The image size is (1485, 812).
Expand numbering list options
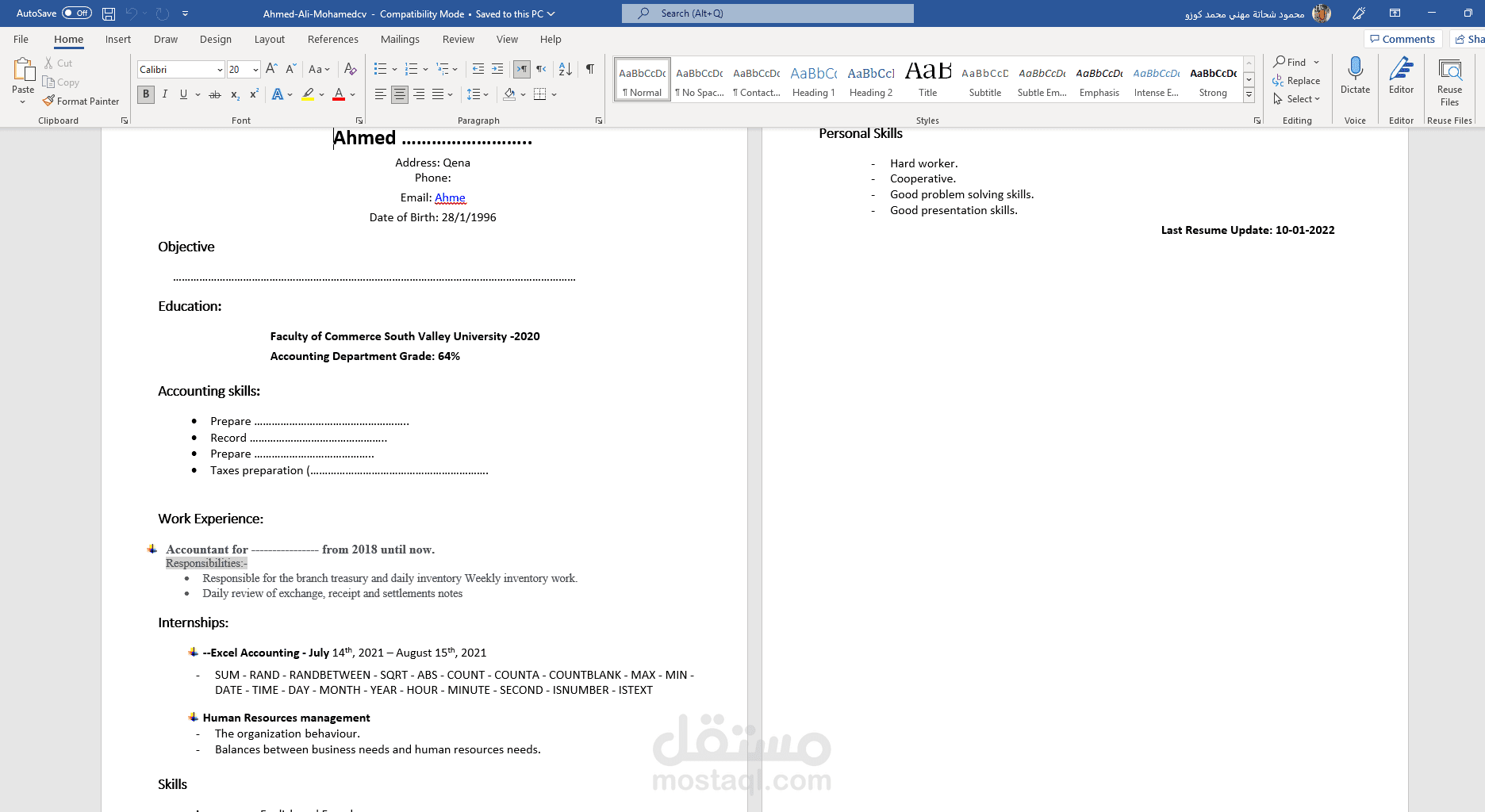(426, 69)
